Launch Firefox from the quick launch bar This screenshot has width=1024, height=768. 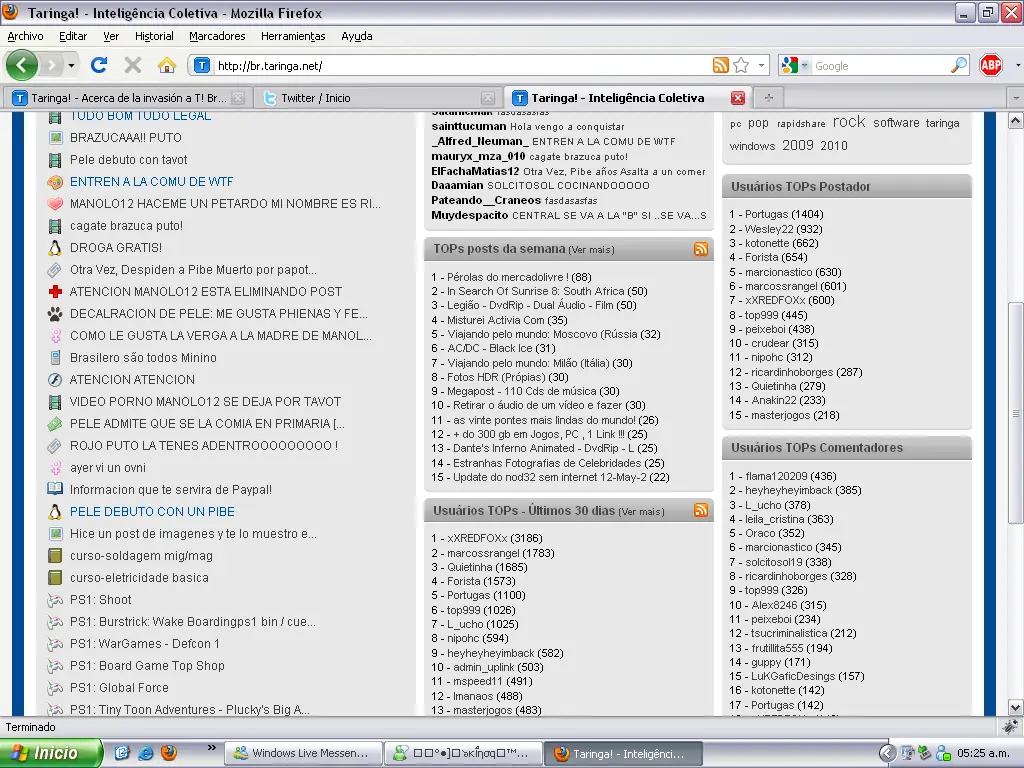tap(168, 753)
